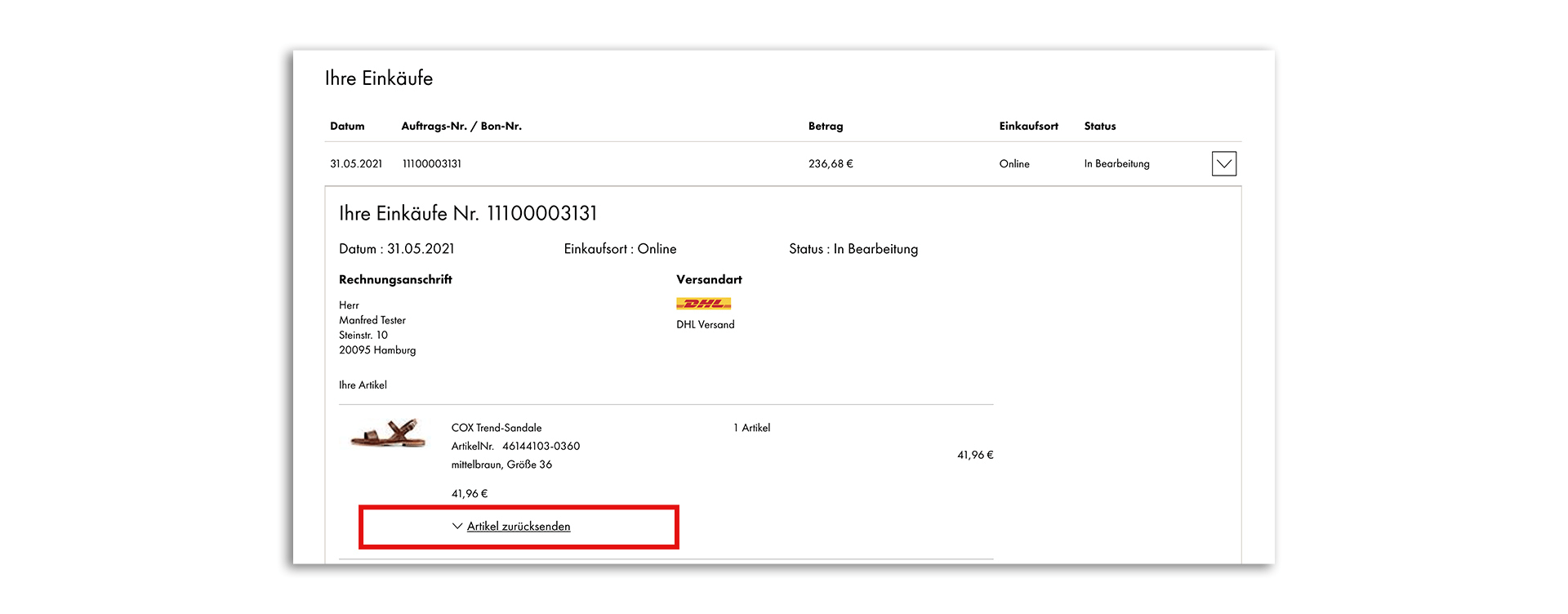Open the brown sandal product thumbnail
The height and width of the screenshot is (614, 1568).
[389, 434]
